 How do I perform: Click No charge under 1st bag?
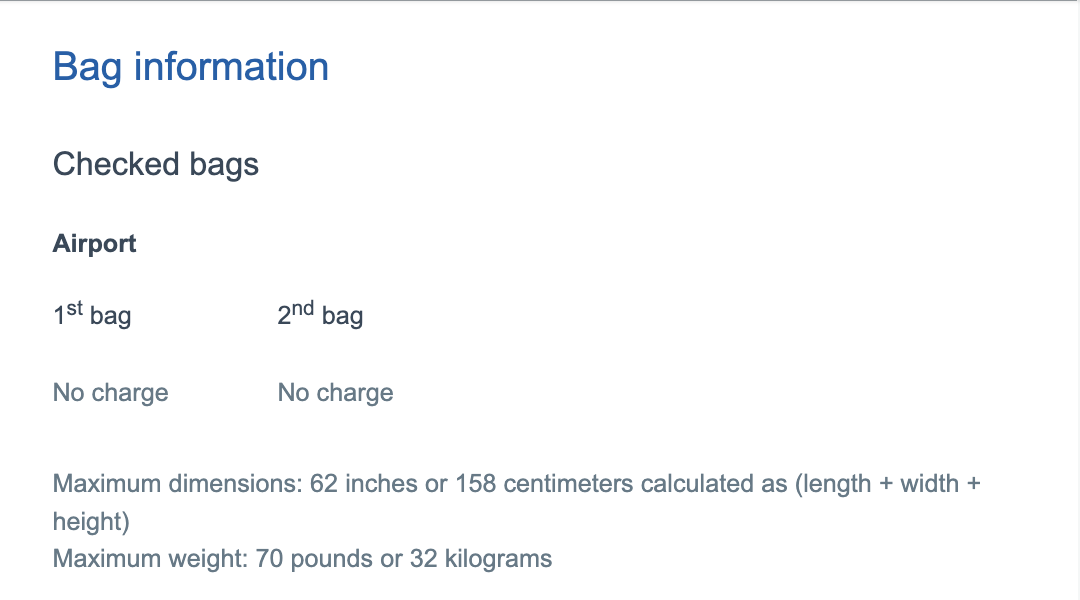click(x=110, y=393)
